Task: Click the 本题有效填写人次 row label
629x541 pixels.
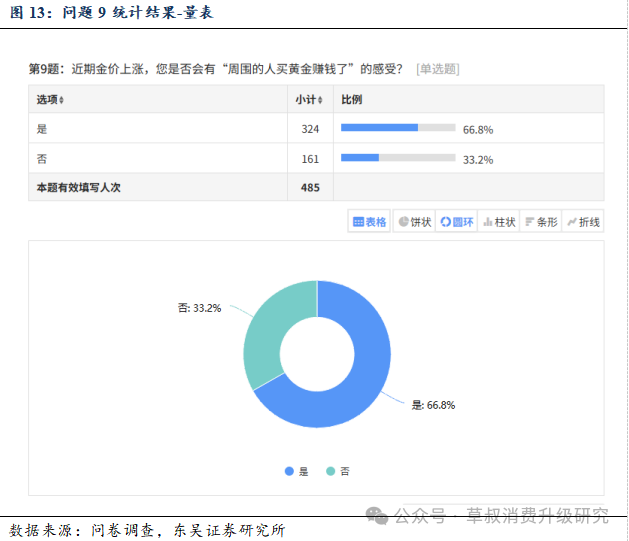Action: pos(79,187)
